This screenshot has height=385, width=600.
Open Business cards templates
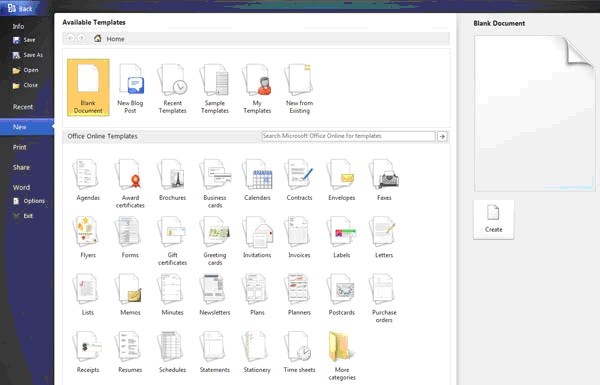[215, 184]
